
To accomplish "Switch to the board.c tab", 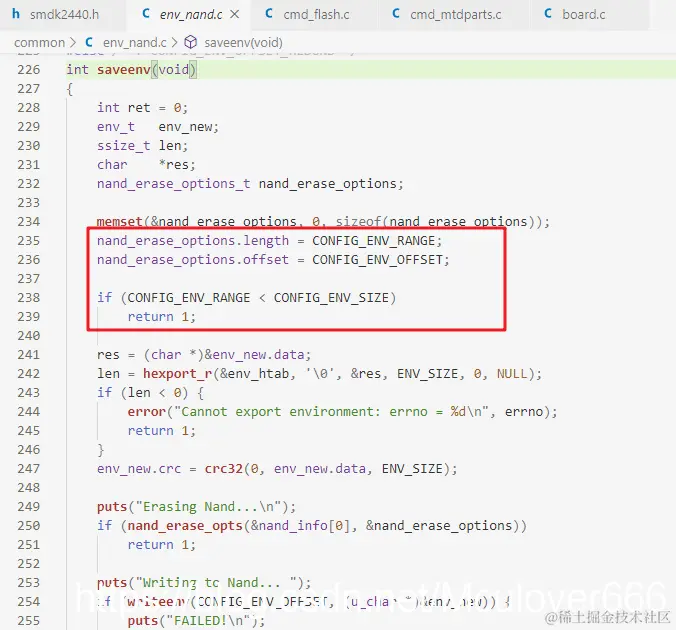I will pyautogui.click(x=583, y=15).
